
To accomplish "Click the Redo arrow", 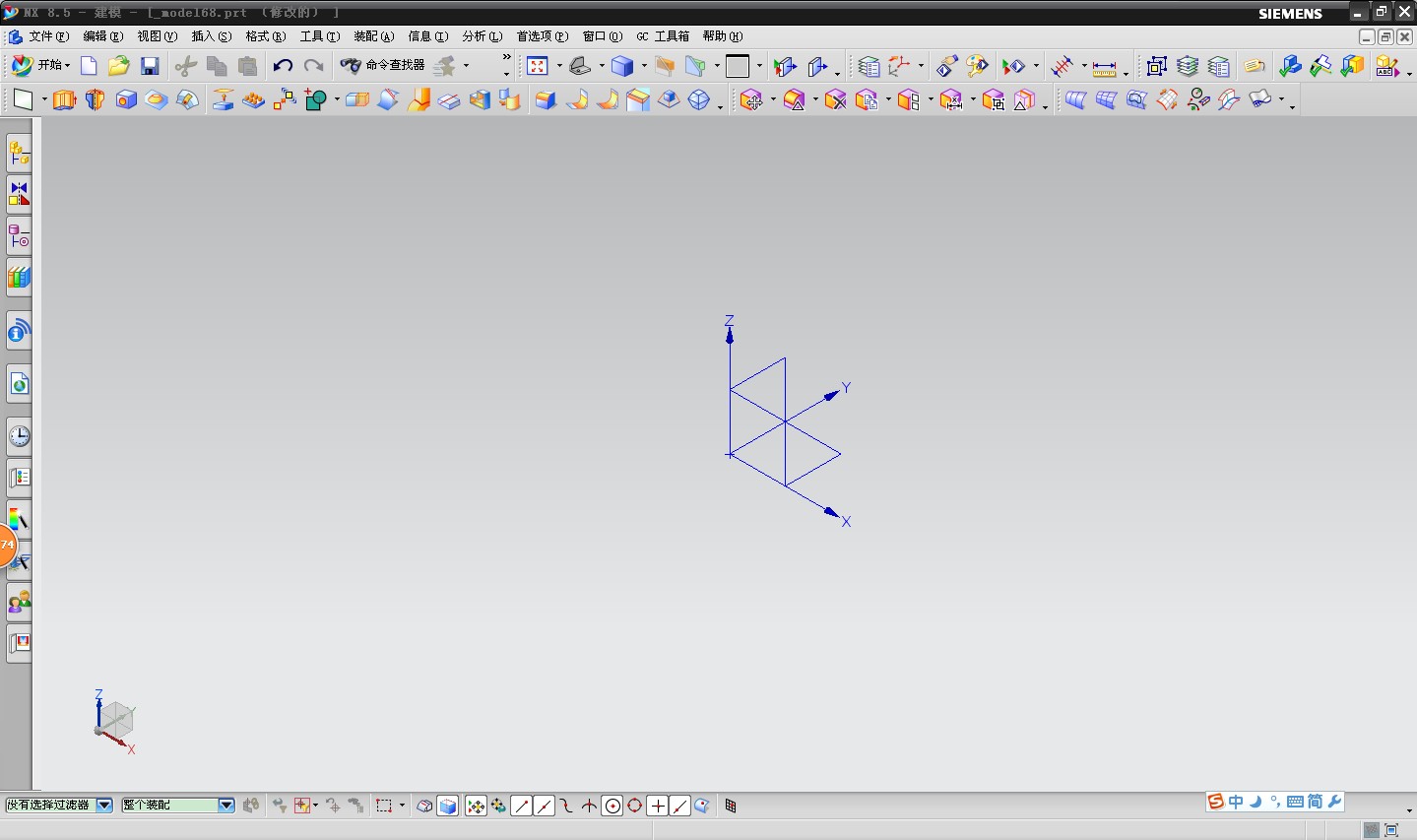I will 313,66.
